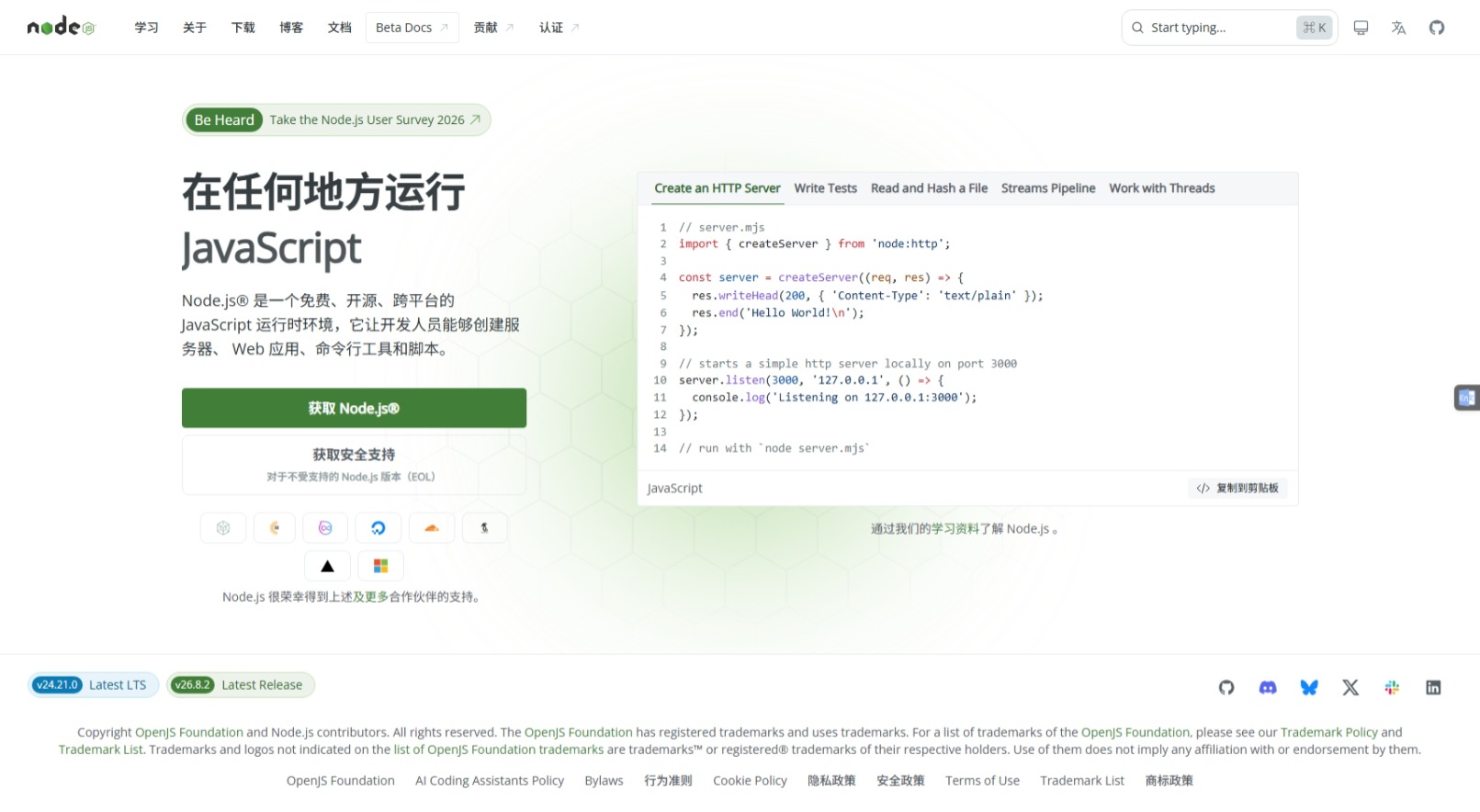The width and height of the screenshot is (1480, 812).
Task: Click the JavaScript language label below the code
Action: click(674, 489)
